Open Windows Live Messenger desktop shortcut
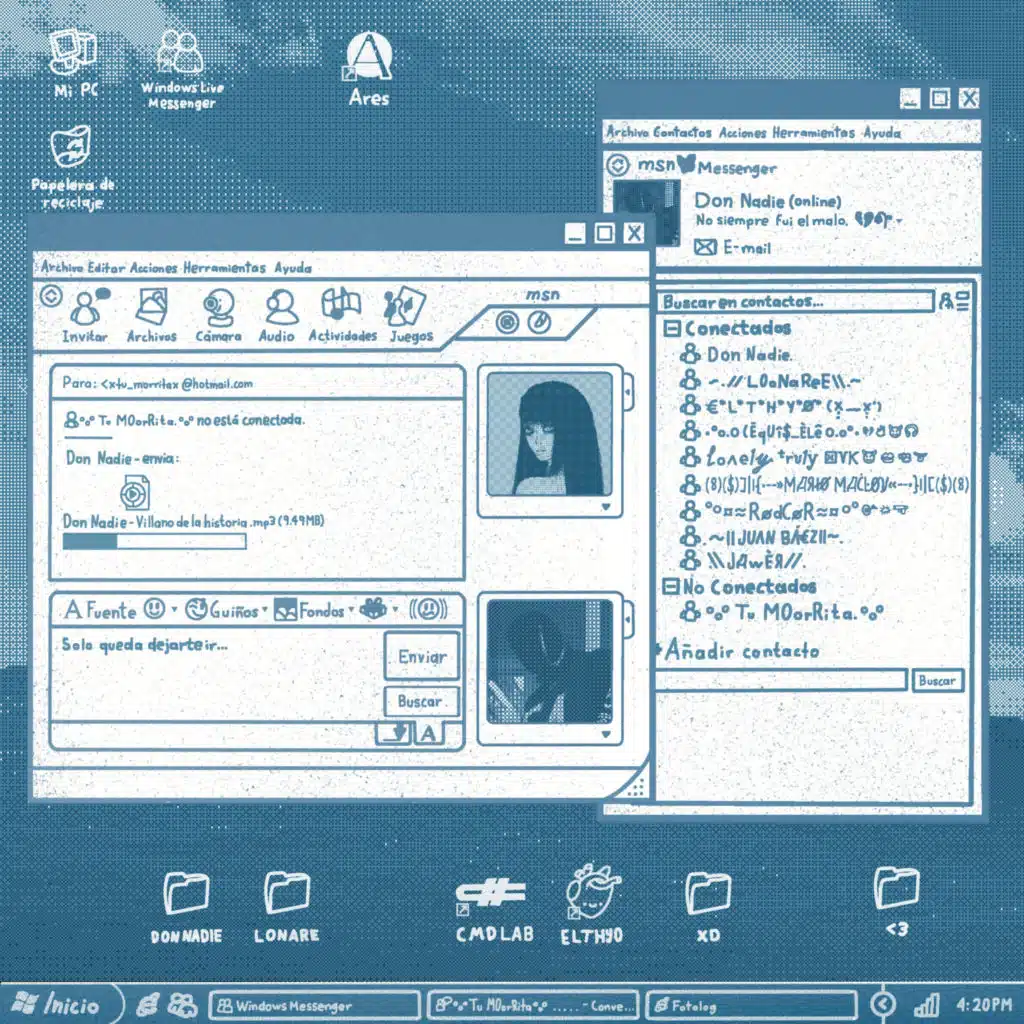 click(180, 52)
